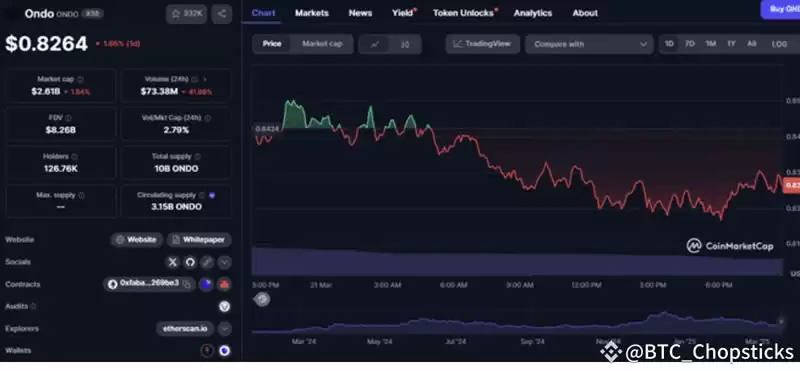Click the audits shield icon
The image size is (800, 371).
coord(224,307)
